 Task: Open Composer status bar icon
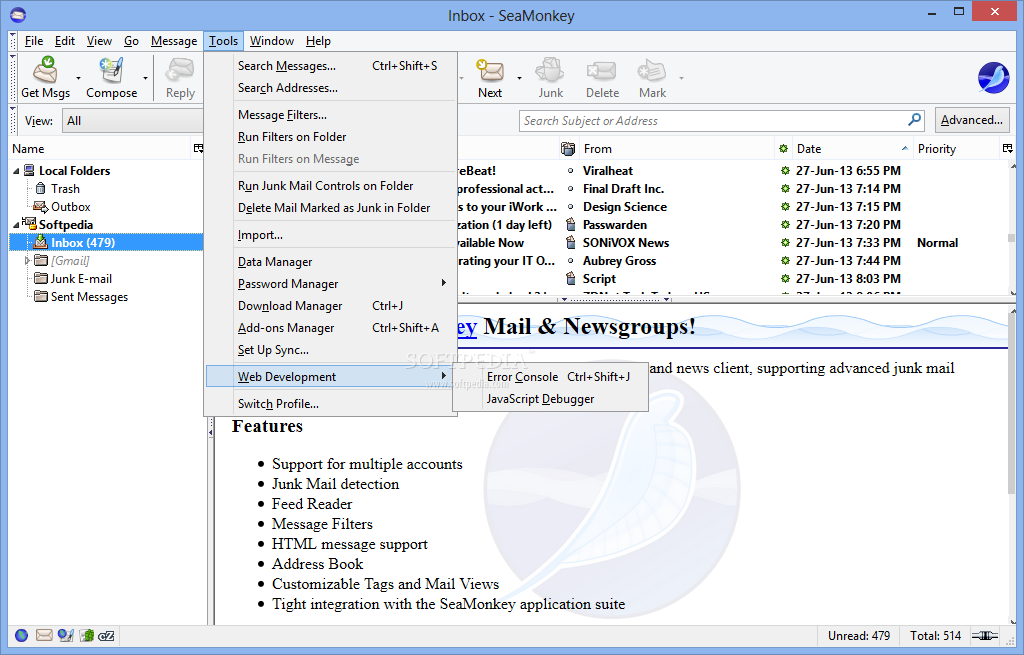point(65,635)
